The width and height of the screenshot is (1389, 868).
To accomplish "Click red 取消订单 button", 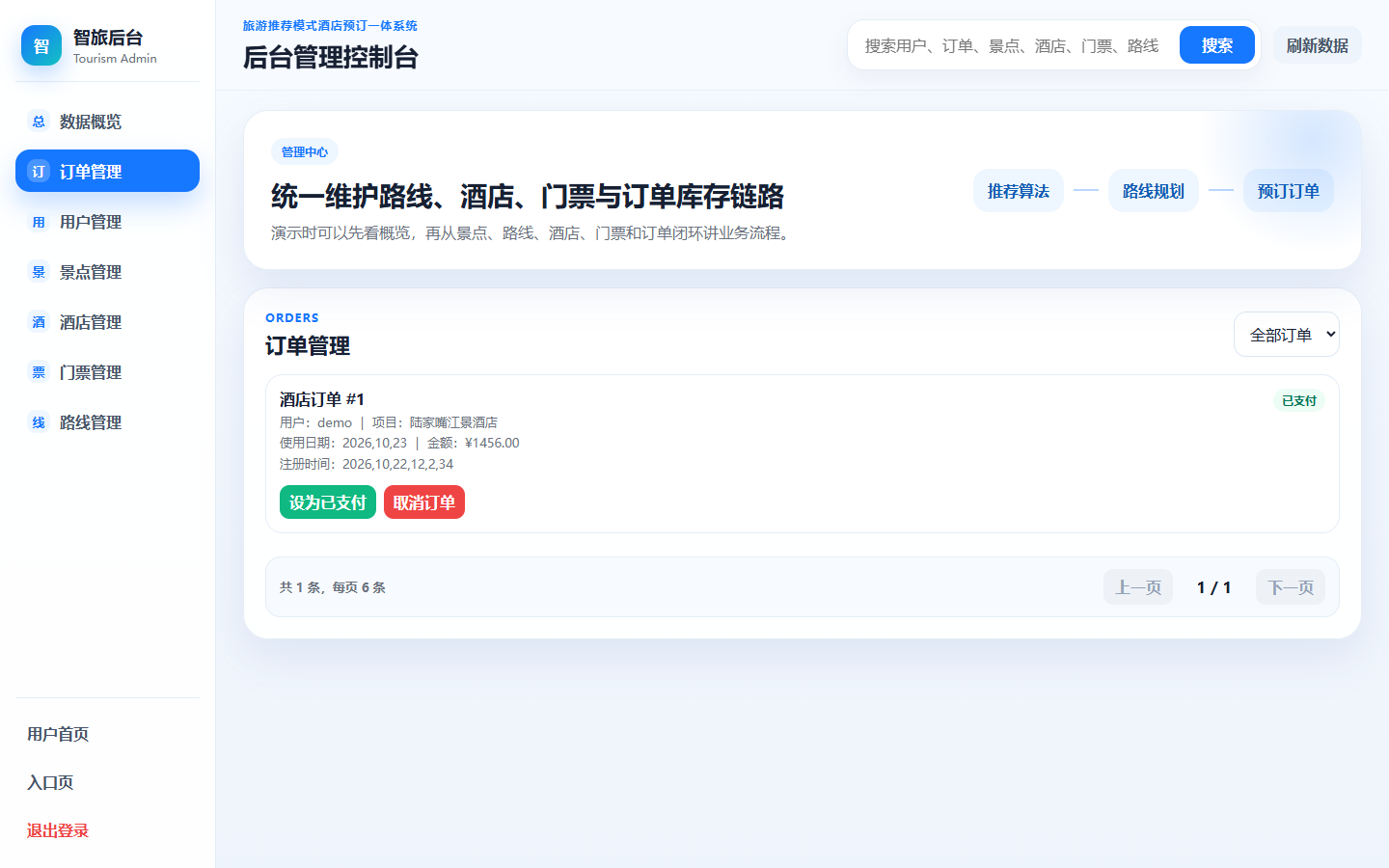I will tap(424, 502).
